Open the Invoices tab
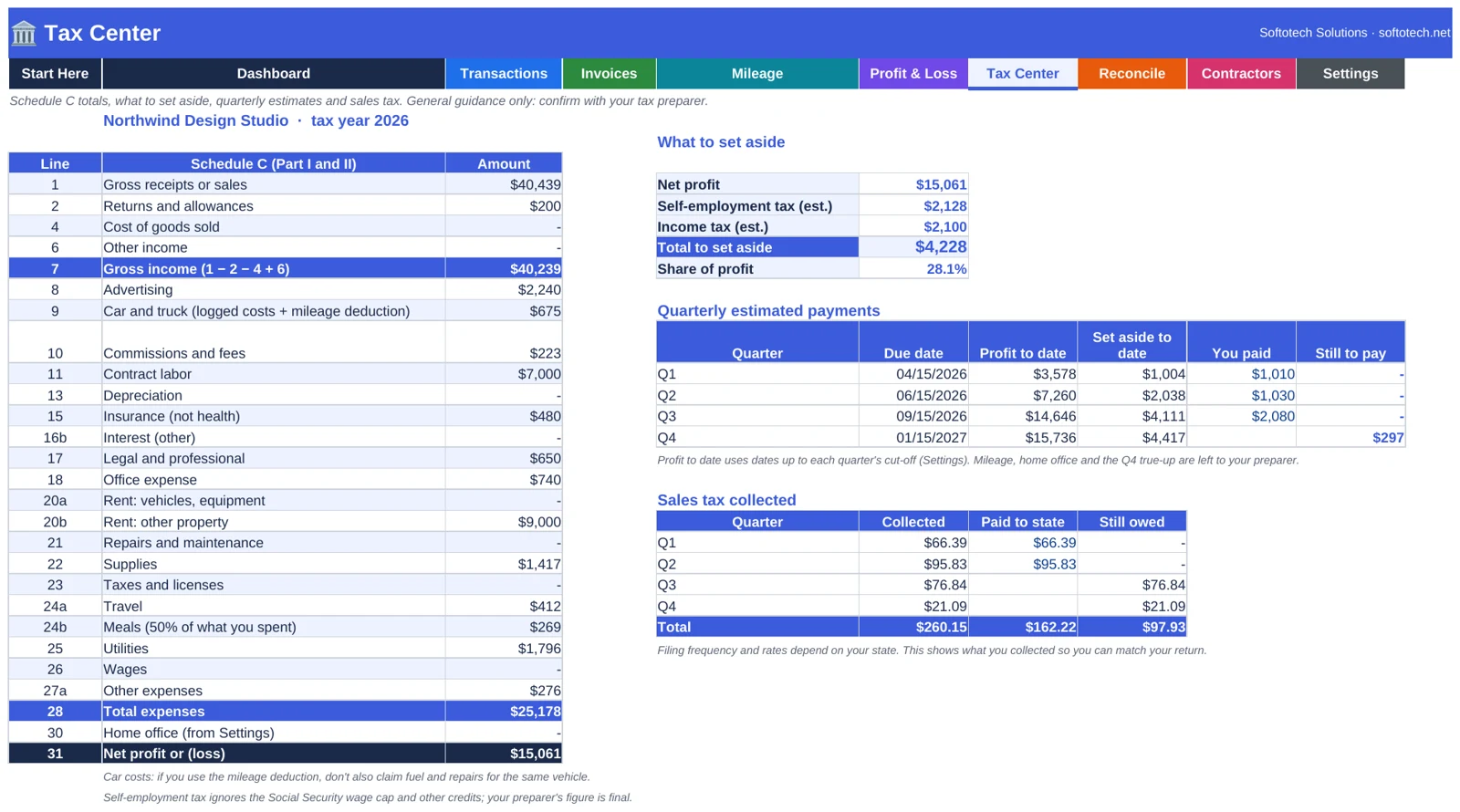The height and width of the screenshot is (812, 1460). [609, 74]
